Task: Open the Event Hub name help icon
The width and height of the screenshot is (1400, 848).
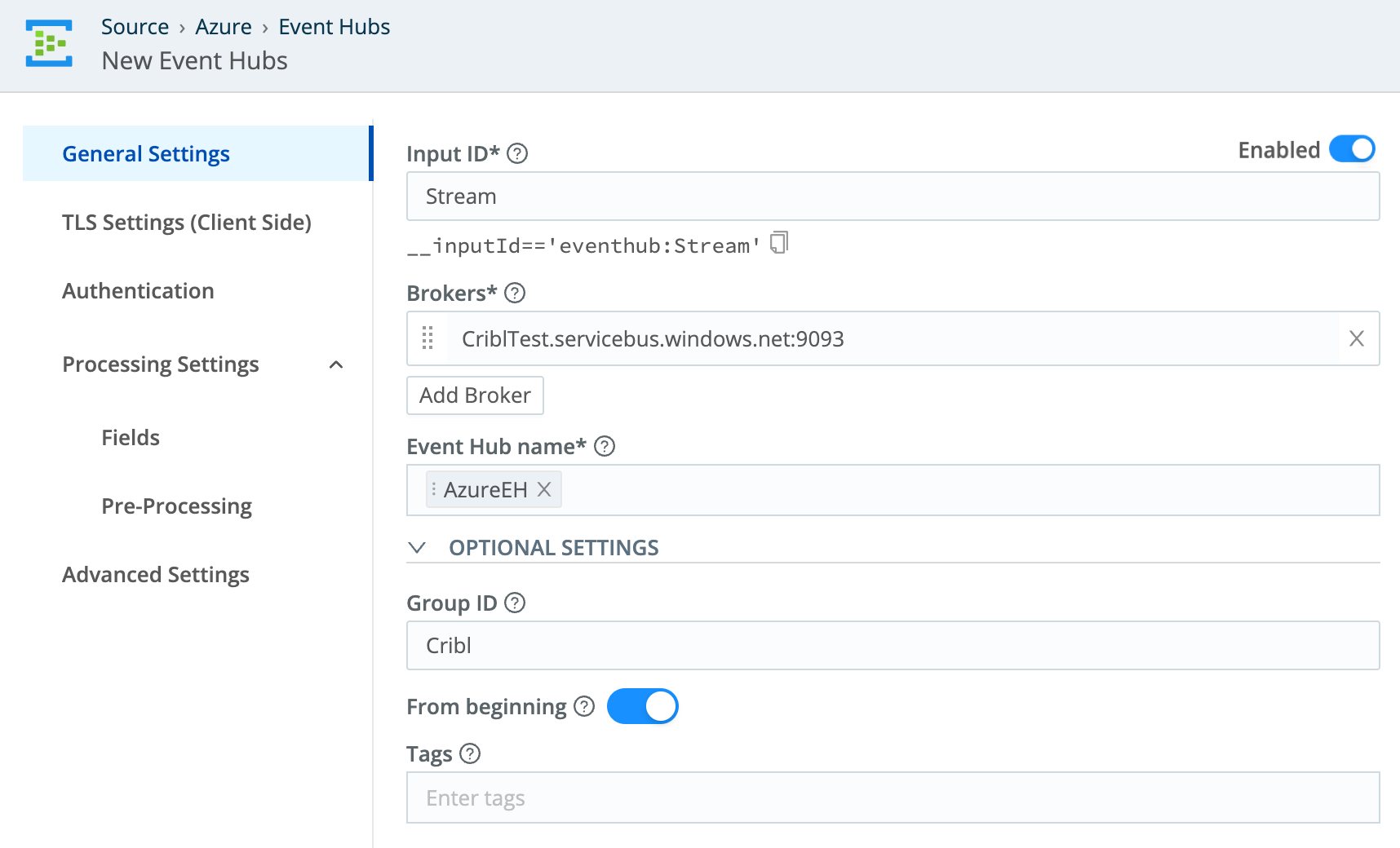Action: [604, 446]
